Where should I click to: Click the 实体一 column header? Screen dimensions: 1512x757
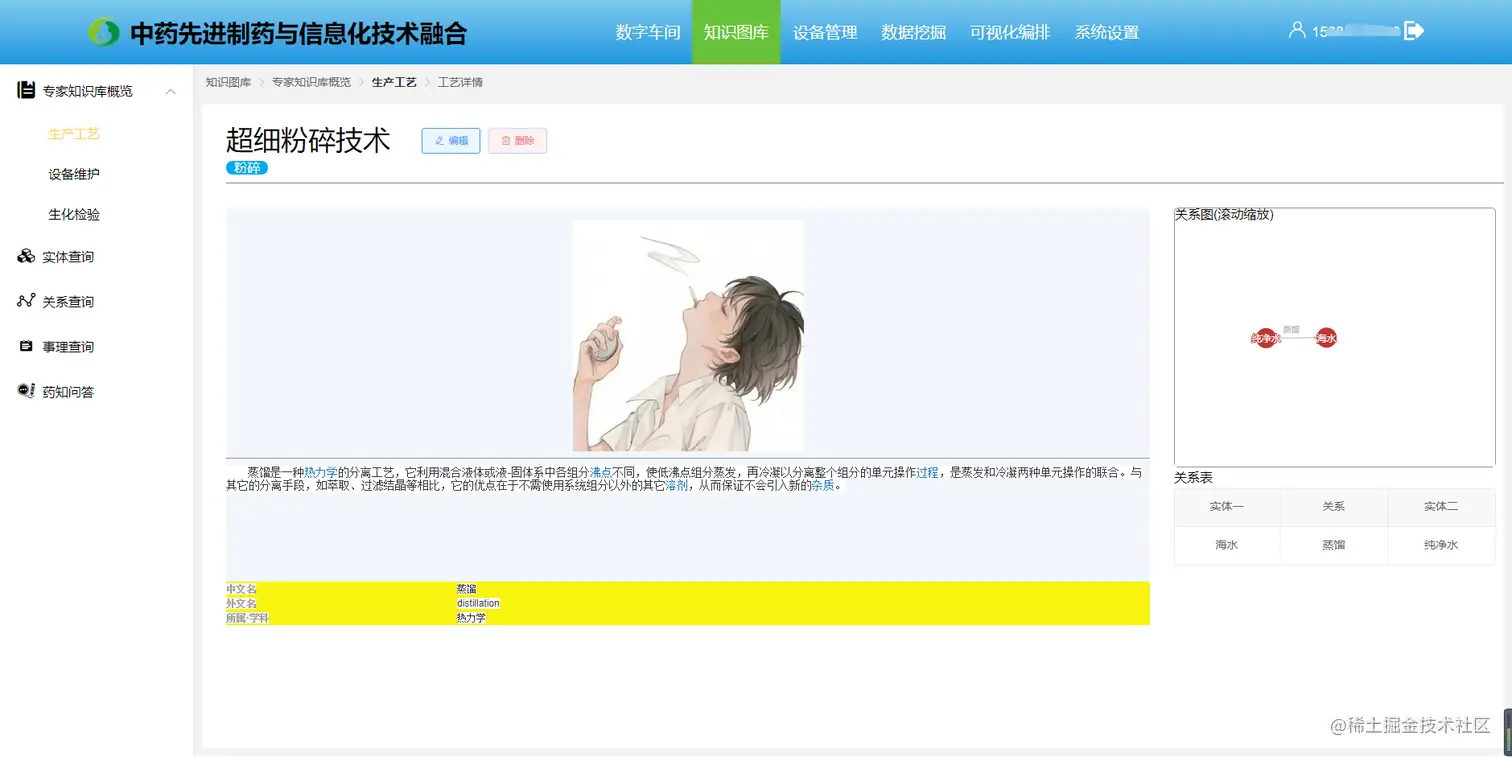pos(1227,507)
